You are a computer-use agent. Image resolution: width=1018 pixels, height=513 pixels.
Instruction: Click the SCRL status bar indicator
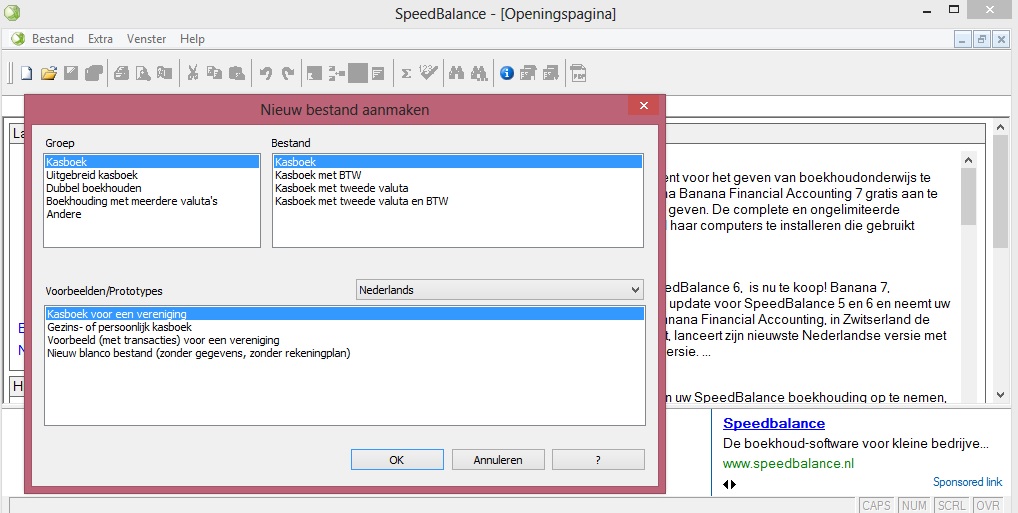pyautogui.click(x=952, y=506)
